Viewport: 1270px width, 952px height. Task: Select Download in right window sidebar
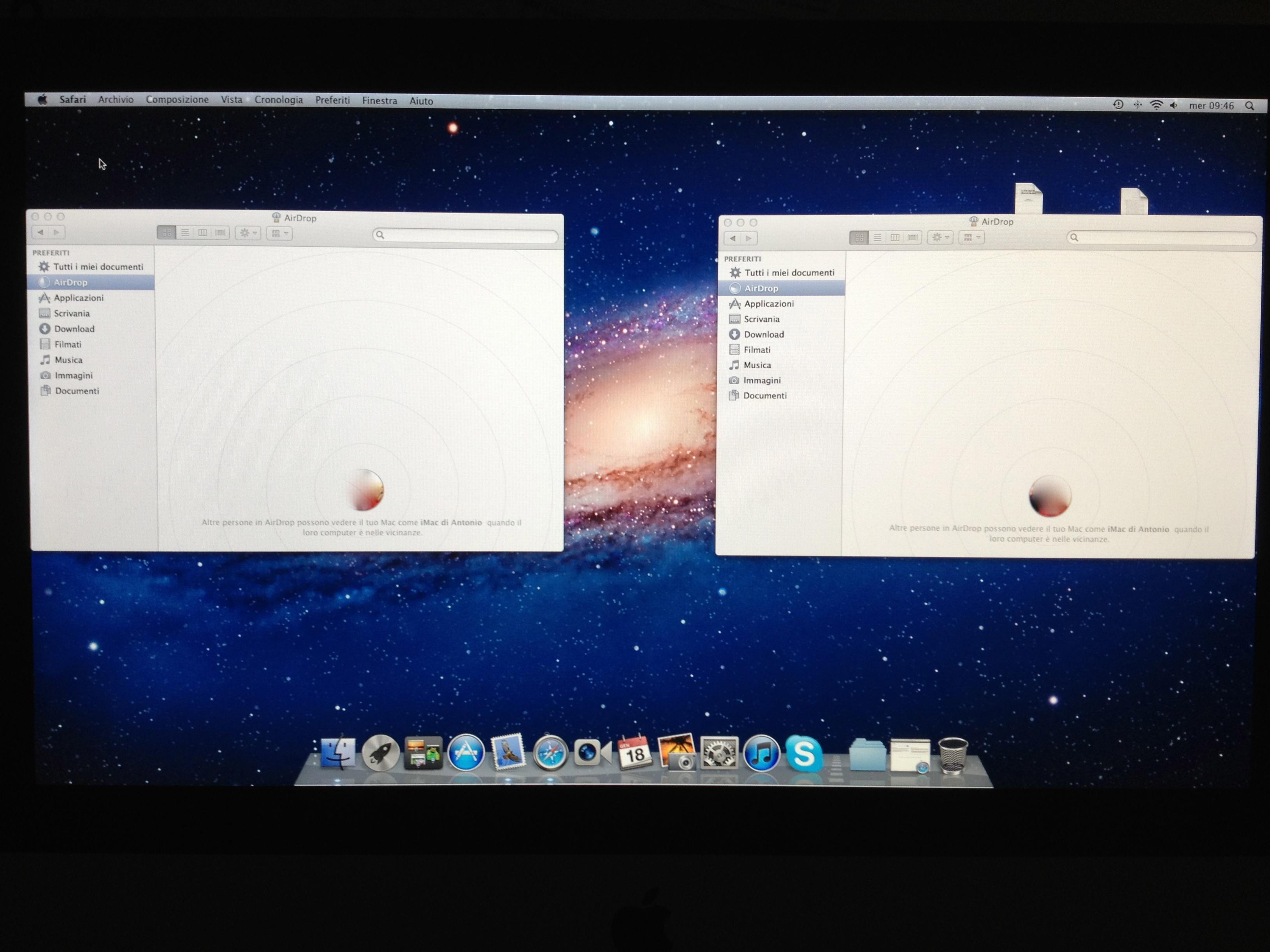tap(764, 335)
